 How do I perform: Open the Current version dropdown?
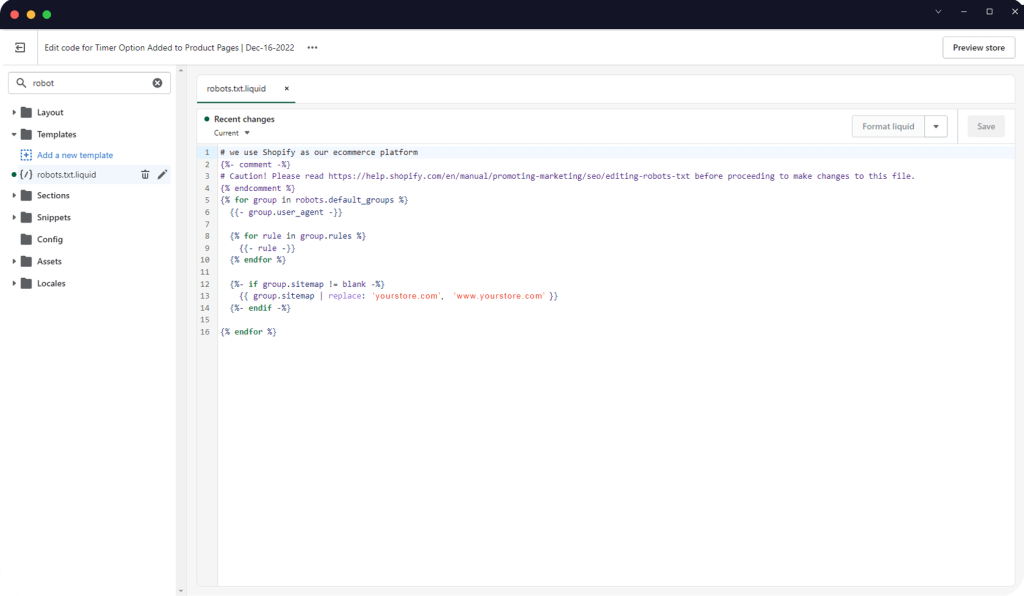coord(232,133)
